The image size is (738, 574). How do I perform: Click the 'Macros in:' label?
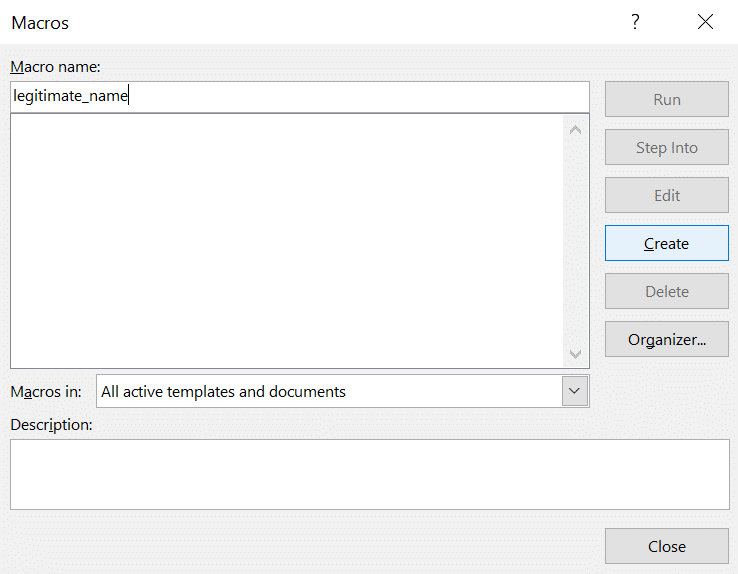pyautogui.click(x=46, y=392)
